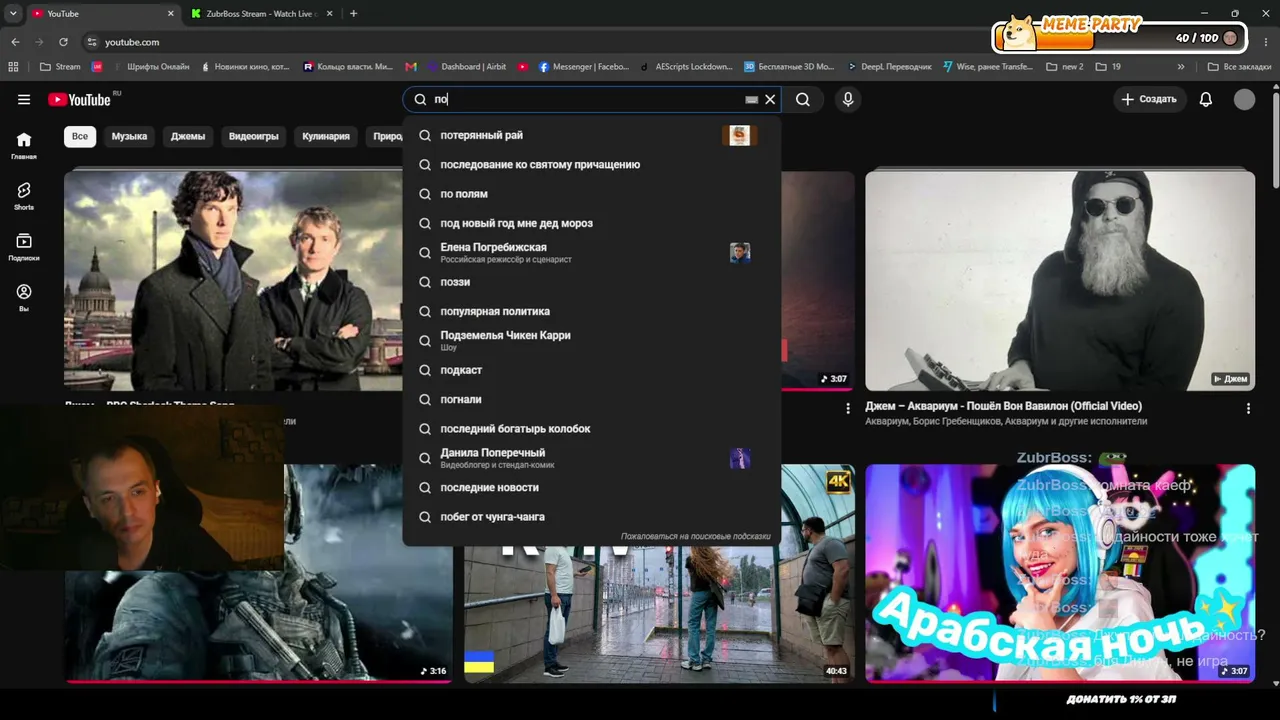Select the Видеоигры filter chip
The image size is (1280, 720).
[x=253, y=136]
